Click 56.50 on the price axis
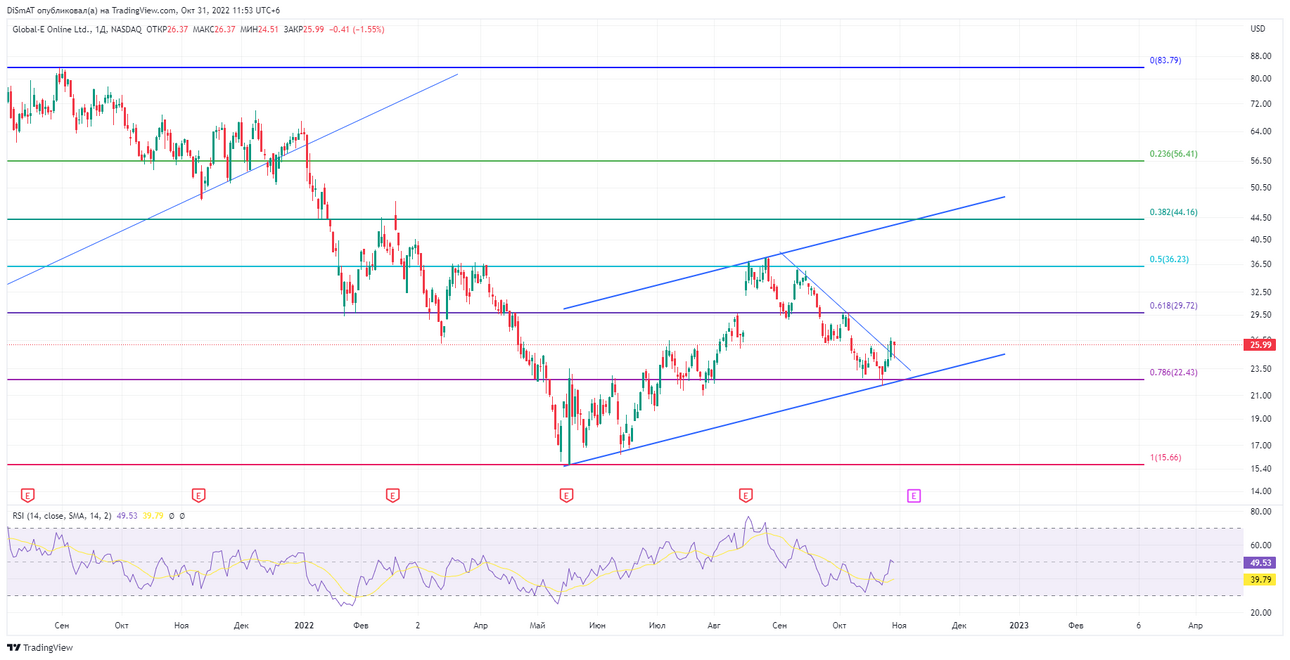The image size is (1290, 660). click(1260, 161)
